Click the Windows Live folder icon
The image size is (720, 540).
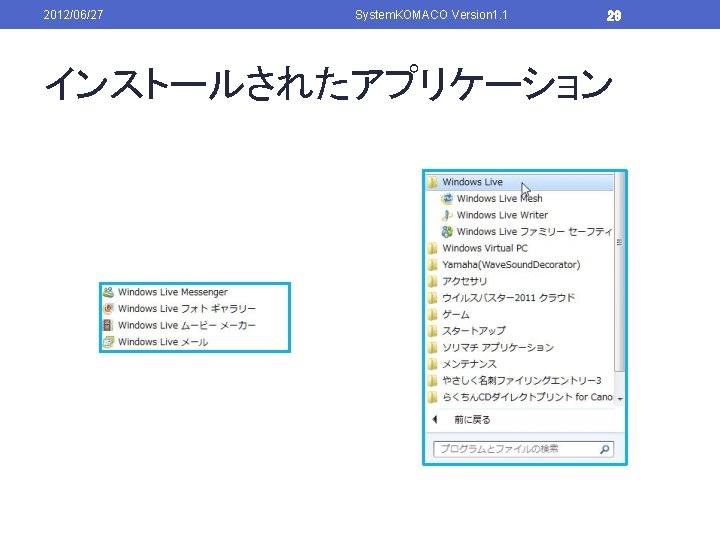click(432, 182)
